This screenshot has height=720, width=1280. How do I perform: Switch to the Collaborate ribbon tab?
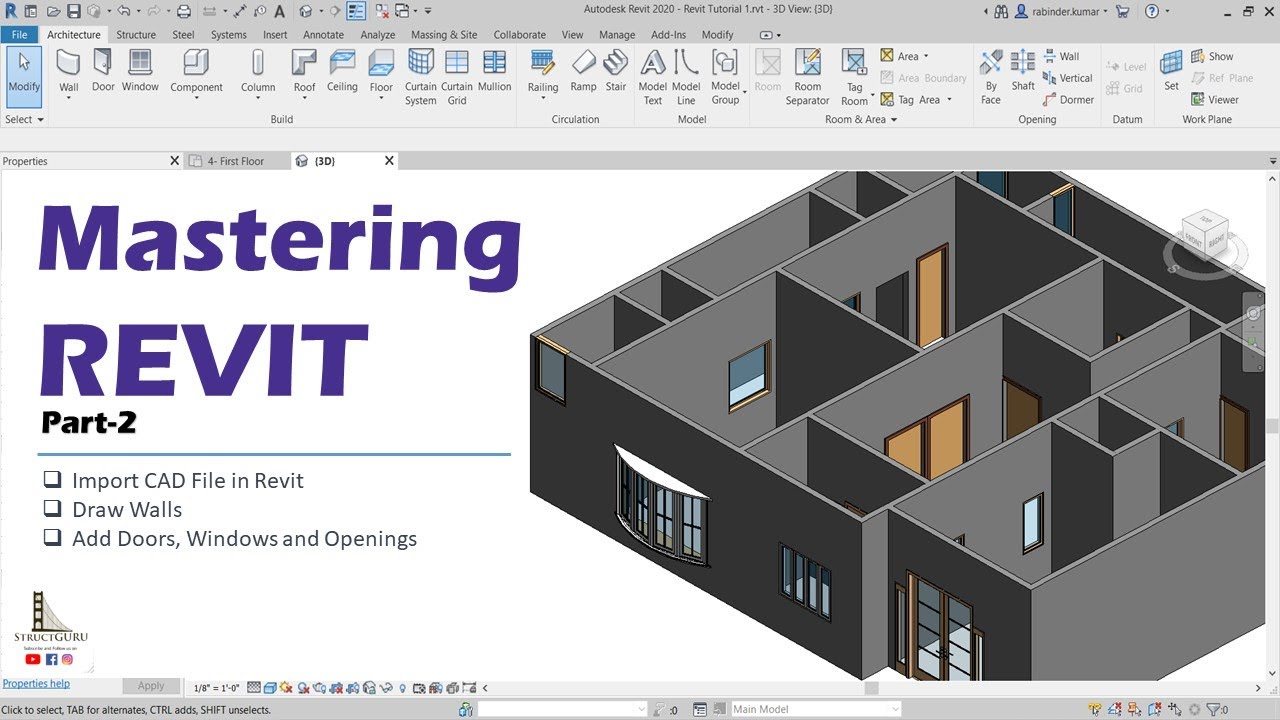[520, 34]
